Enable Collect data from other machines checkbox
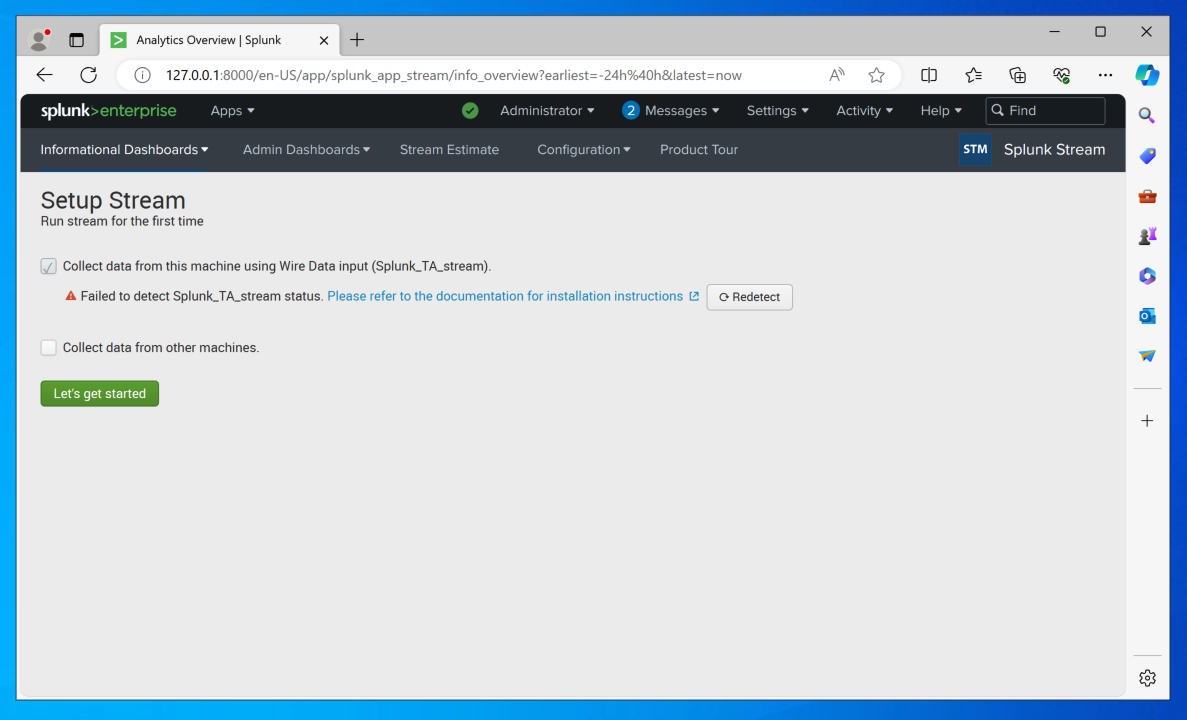This screenshot has width=1187, height=720. click(48, 348)
